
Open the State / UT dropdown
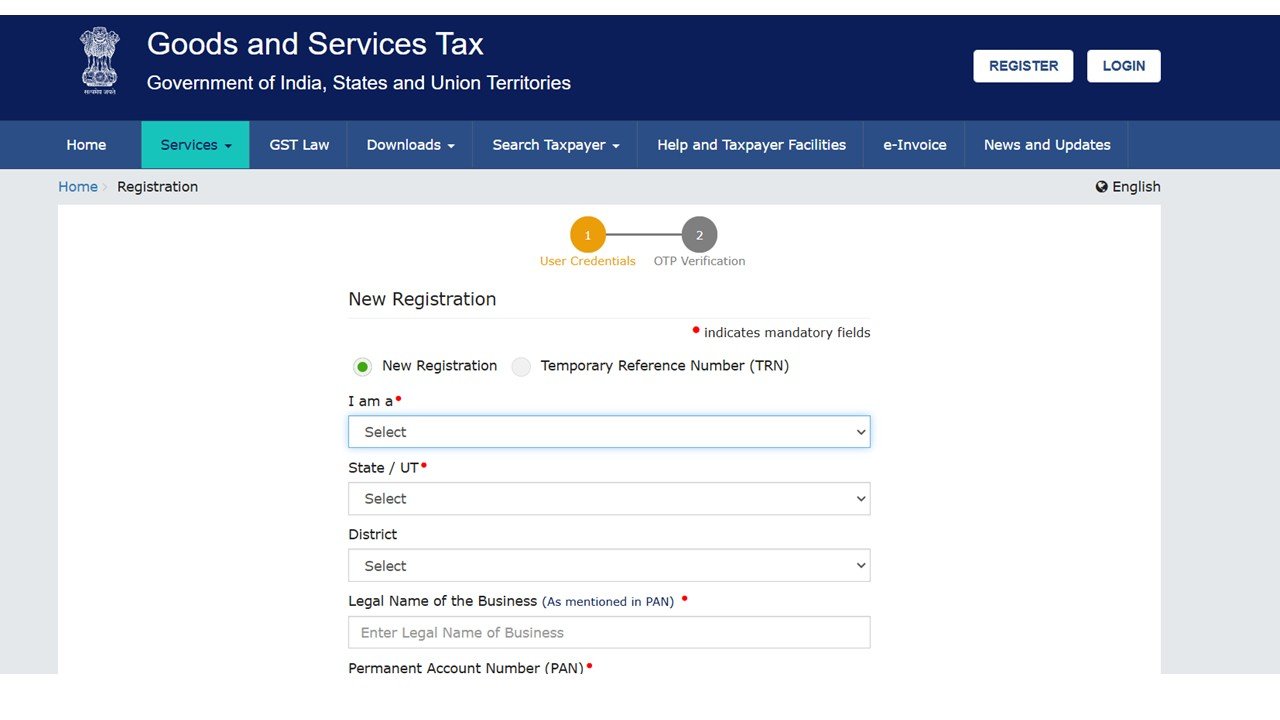click(609, 499)
